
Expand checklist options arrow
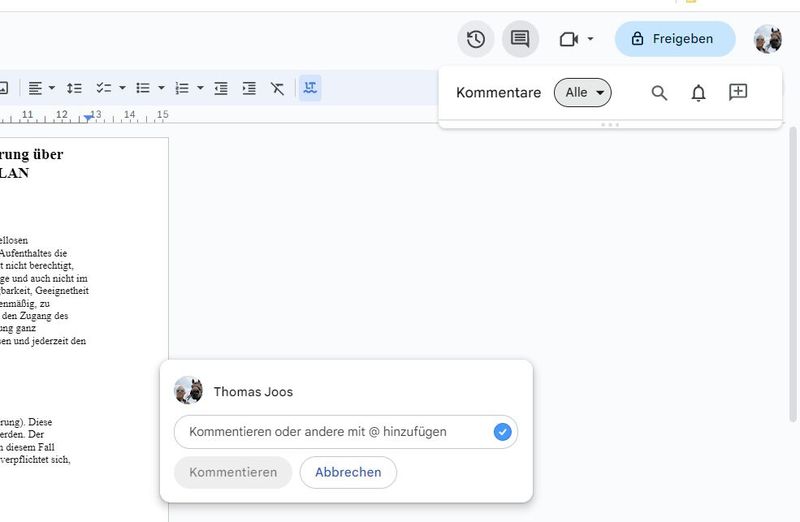(122, 88)
